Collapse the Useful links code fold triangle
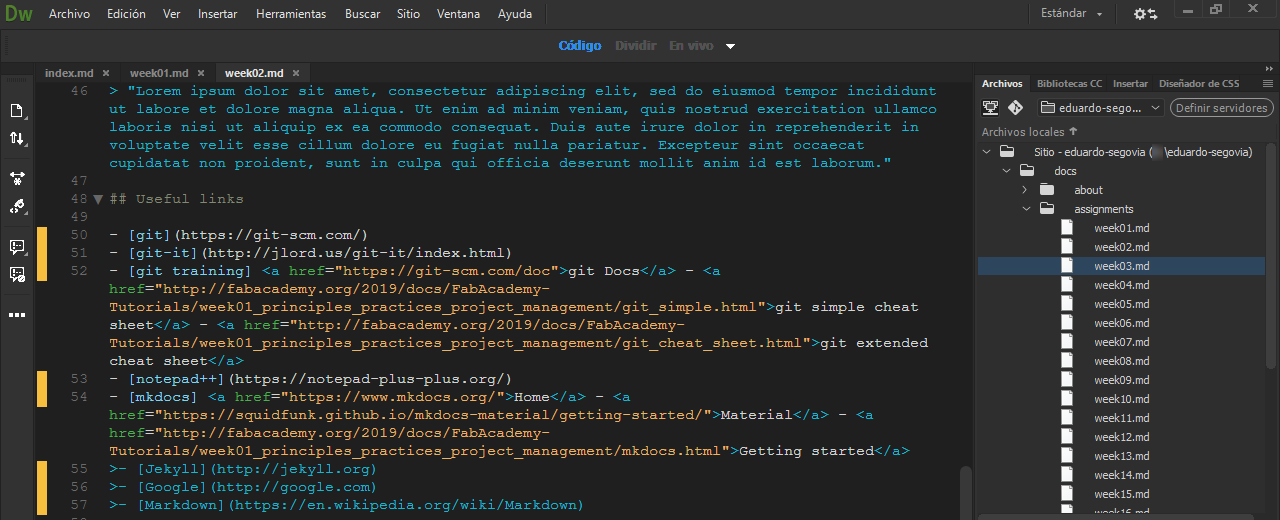Viewport: 1280px width, 520px height. [x=98, y=199]
